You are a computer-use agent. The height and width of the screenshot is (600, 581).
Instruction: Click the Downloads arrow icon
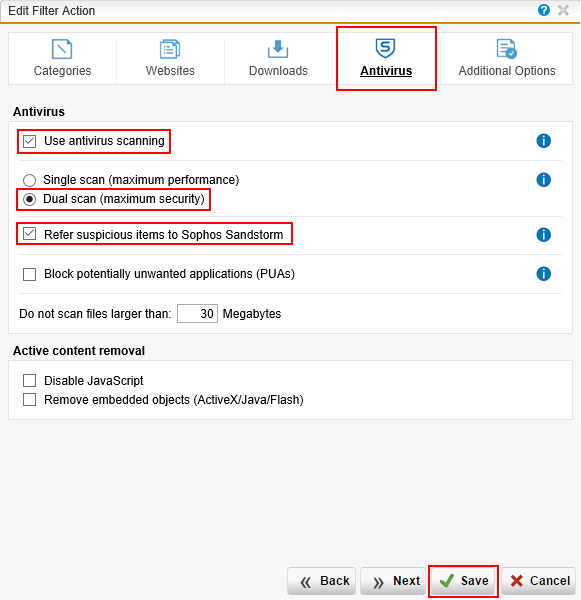click(278, 49)
